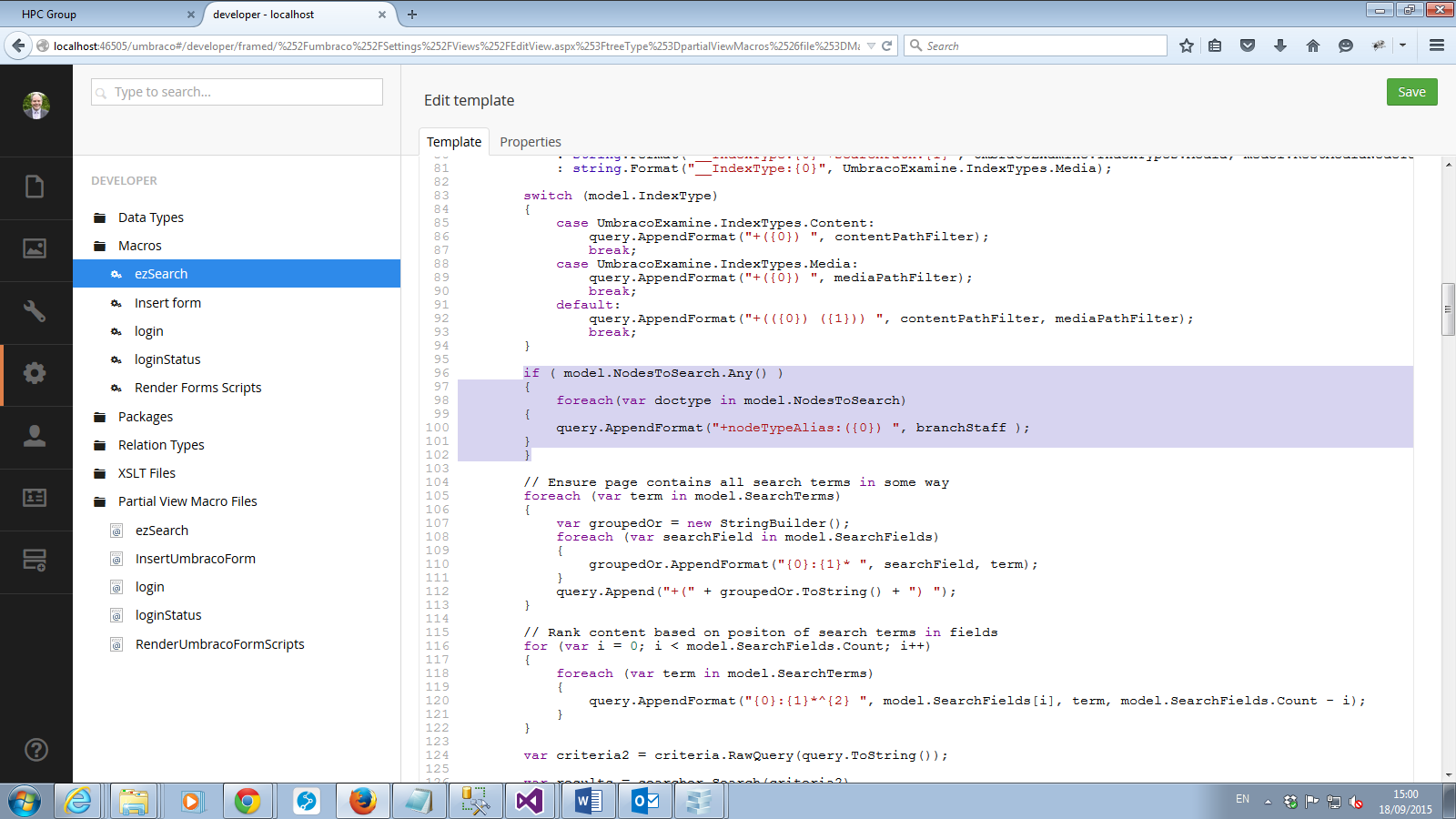
Task: Open Internet Explorer from taskbar
Action: pos(78,801)
